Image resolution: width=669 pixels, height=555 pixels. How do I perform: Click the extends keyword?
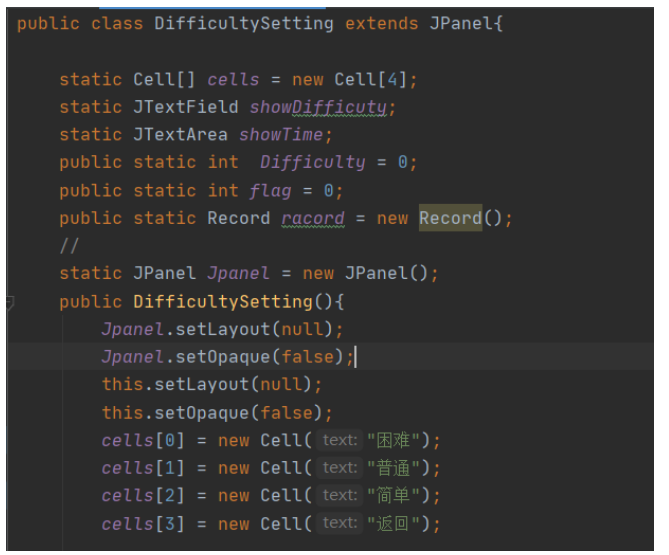381,23
